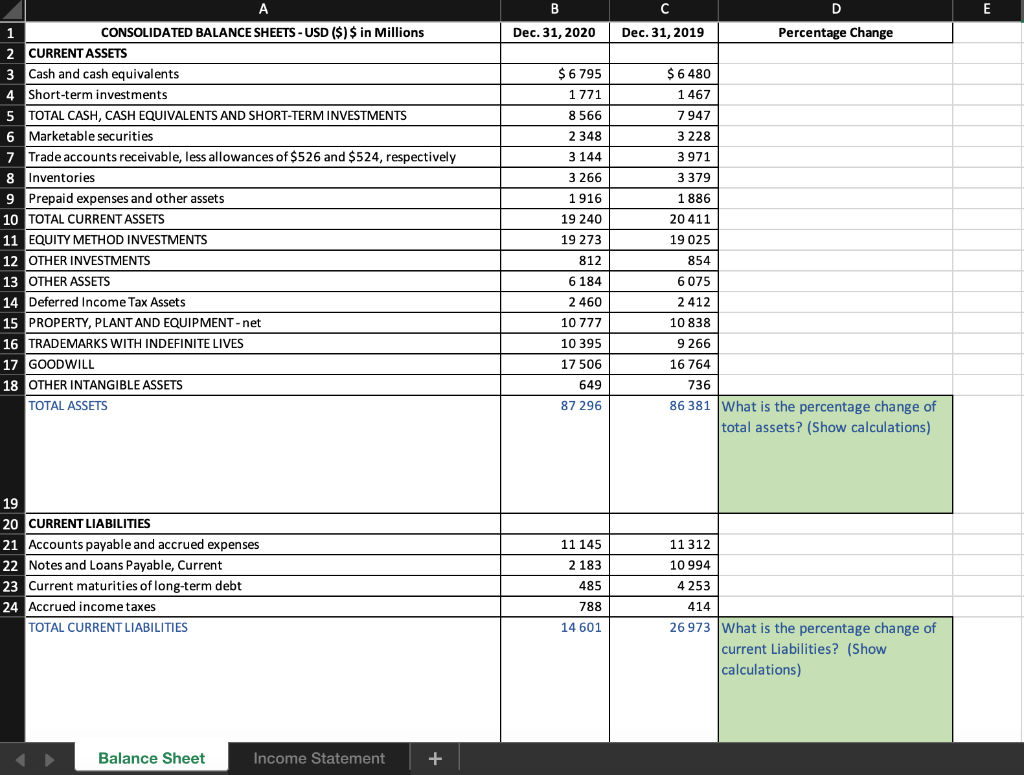Switch to the Income Statement tab

[x=320, y=758]
